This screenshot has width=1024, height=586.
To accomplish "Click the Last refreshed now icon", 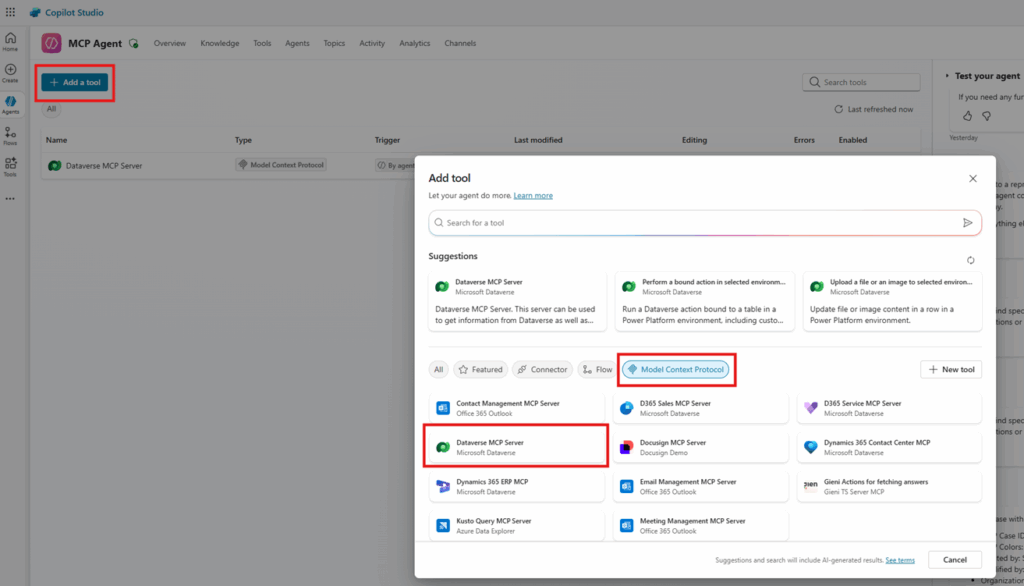I will 839,109.
